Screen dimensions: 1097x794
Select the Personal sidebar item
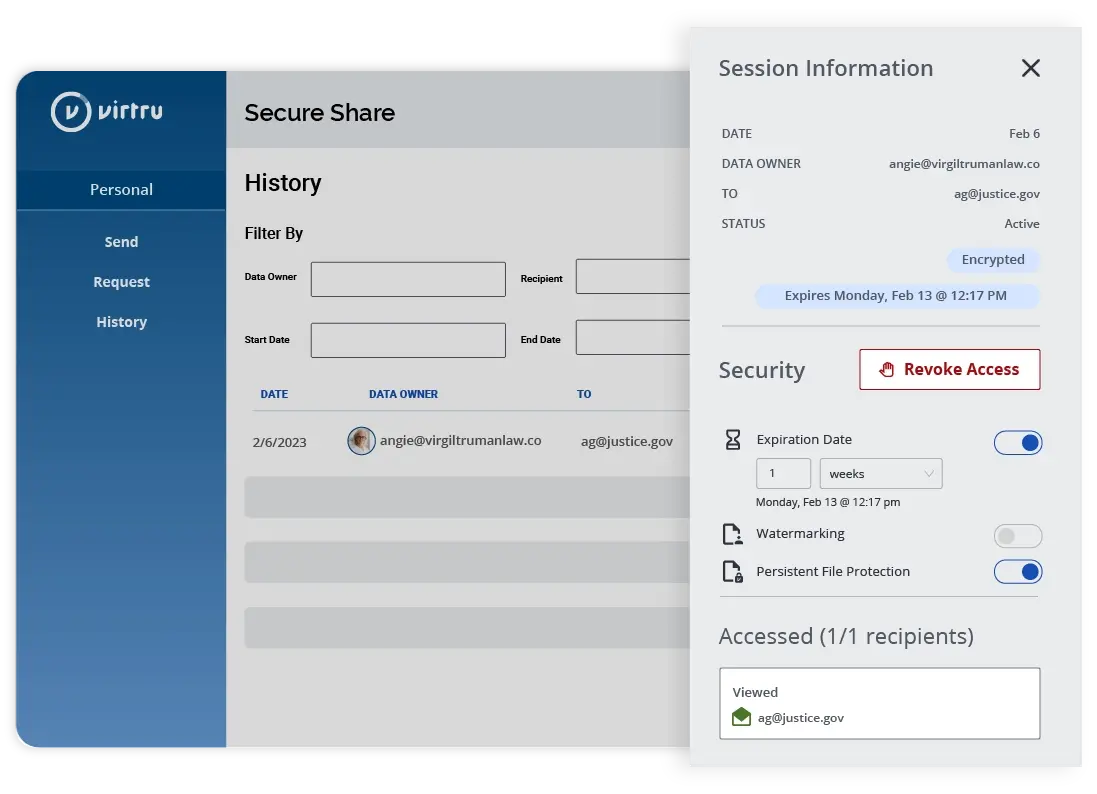[121, 189]
